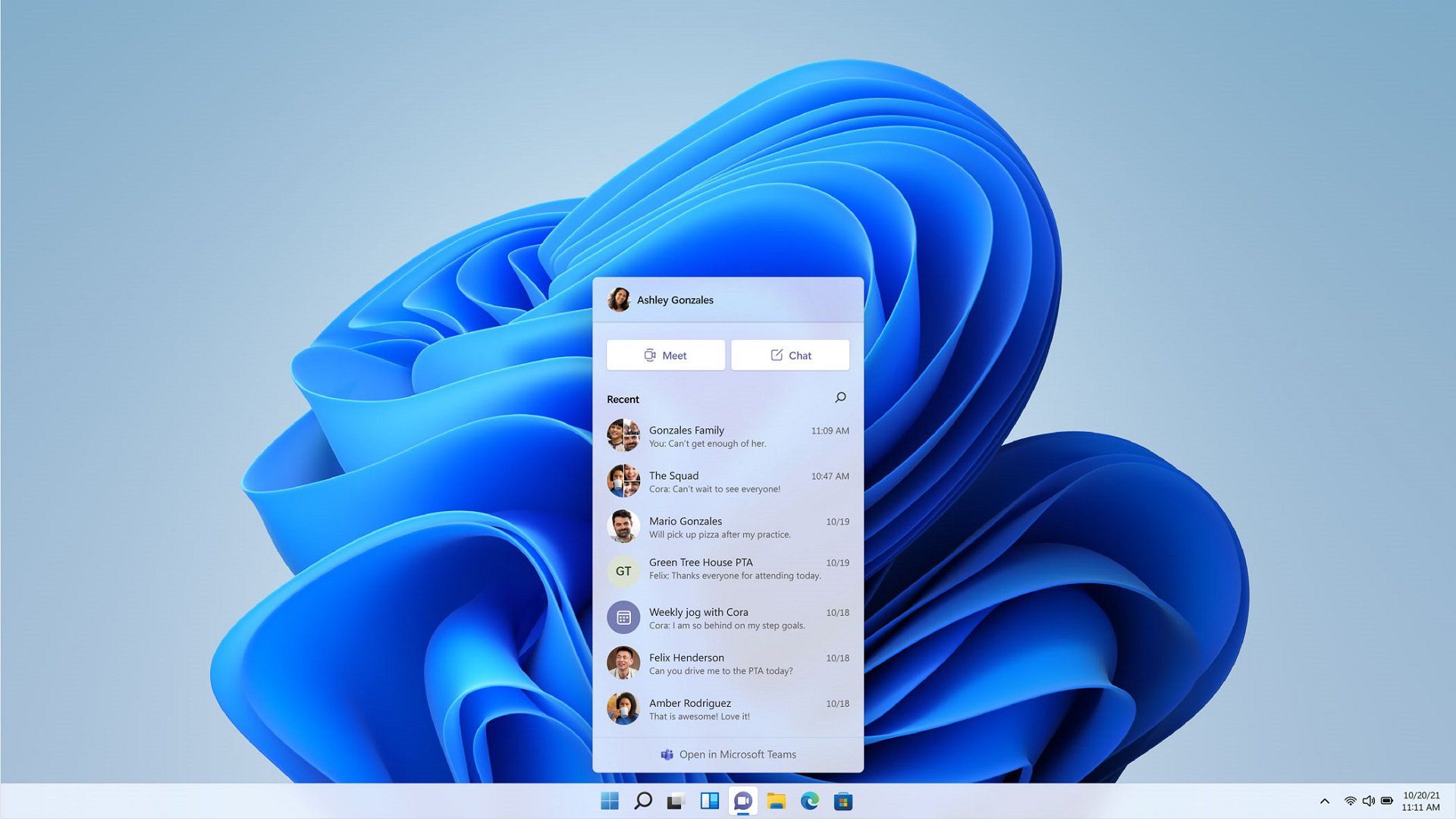Click Ashley Gonzales profile picture

619,299
